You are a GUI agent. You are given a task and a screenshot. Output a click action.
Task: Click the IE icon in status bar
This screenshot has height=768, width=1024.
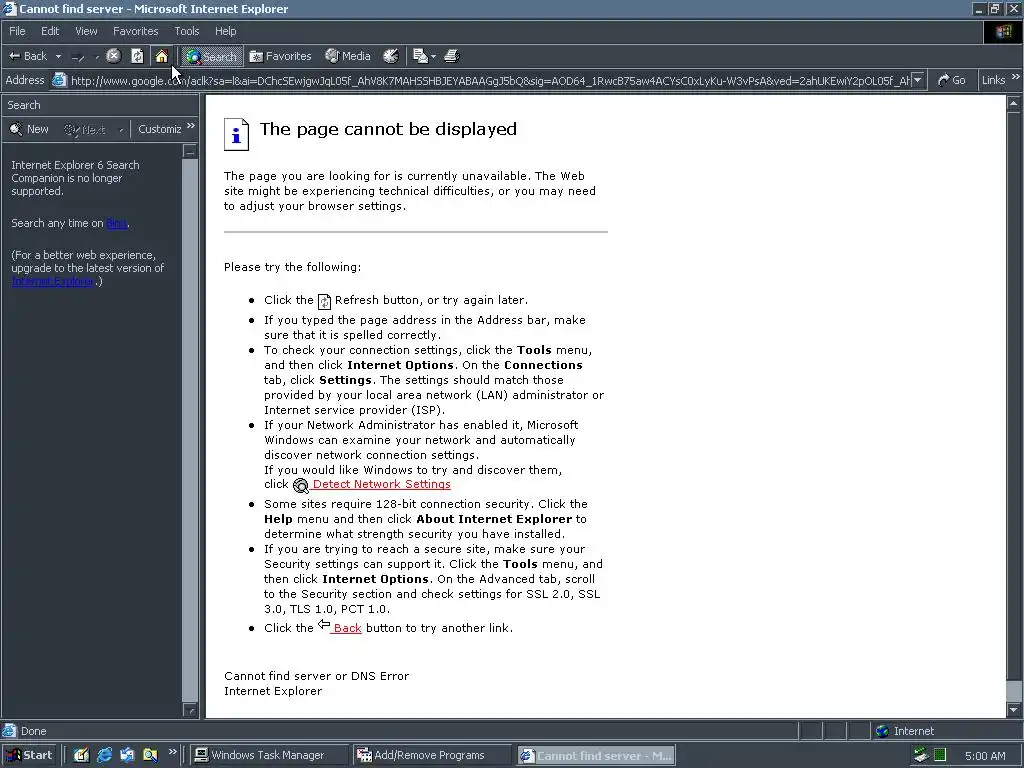point(9,731)
